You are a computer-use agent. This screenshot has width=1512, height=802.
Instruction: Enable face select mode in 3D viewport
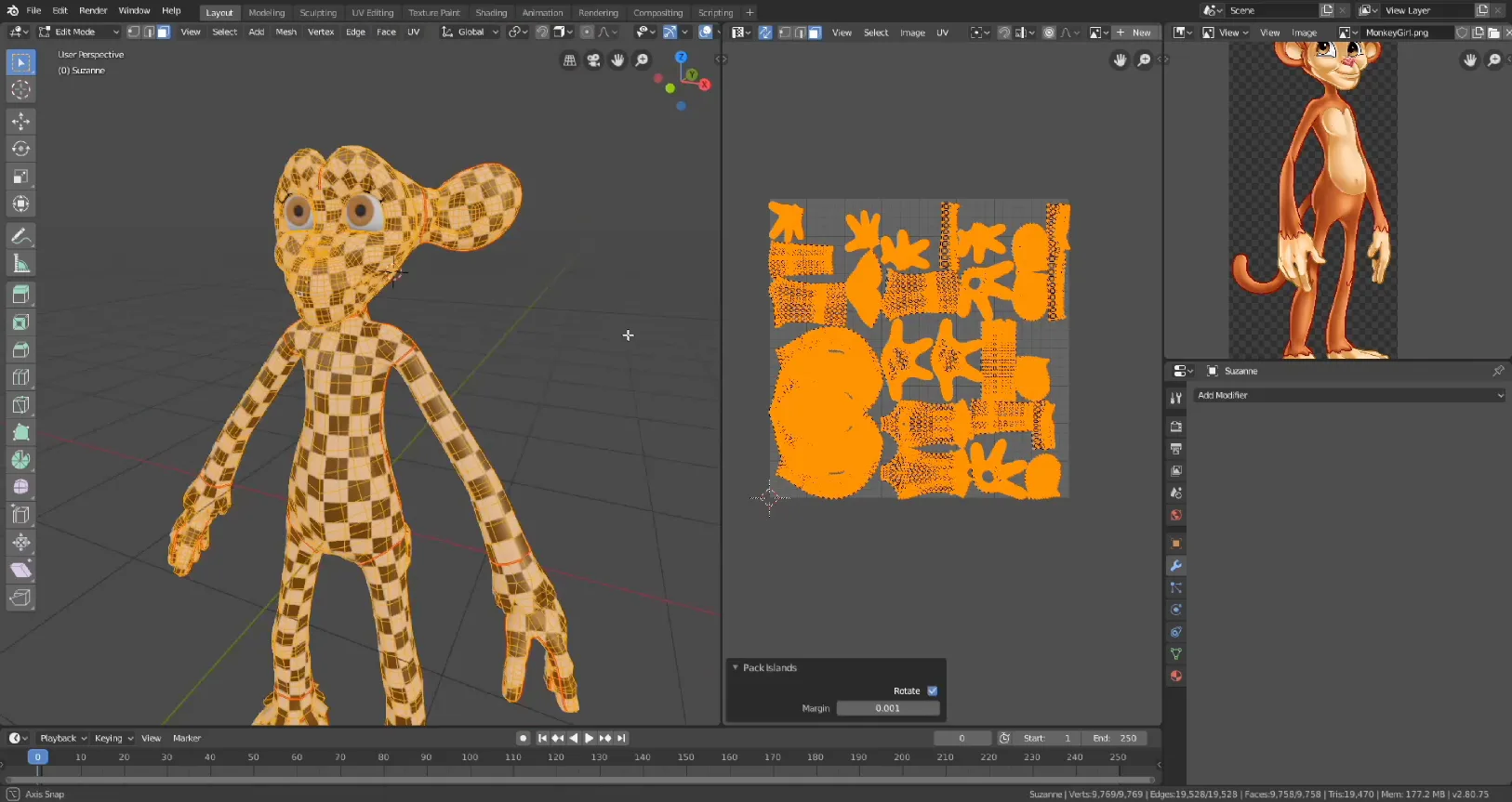164,32
